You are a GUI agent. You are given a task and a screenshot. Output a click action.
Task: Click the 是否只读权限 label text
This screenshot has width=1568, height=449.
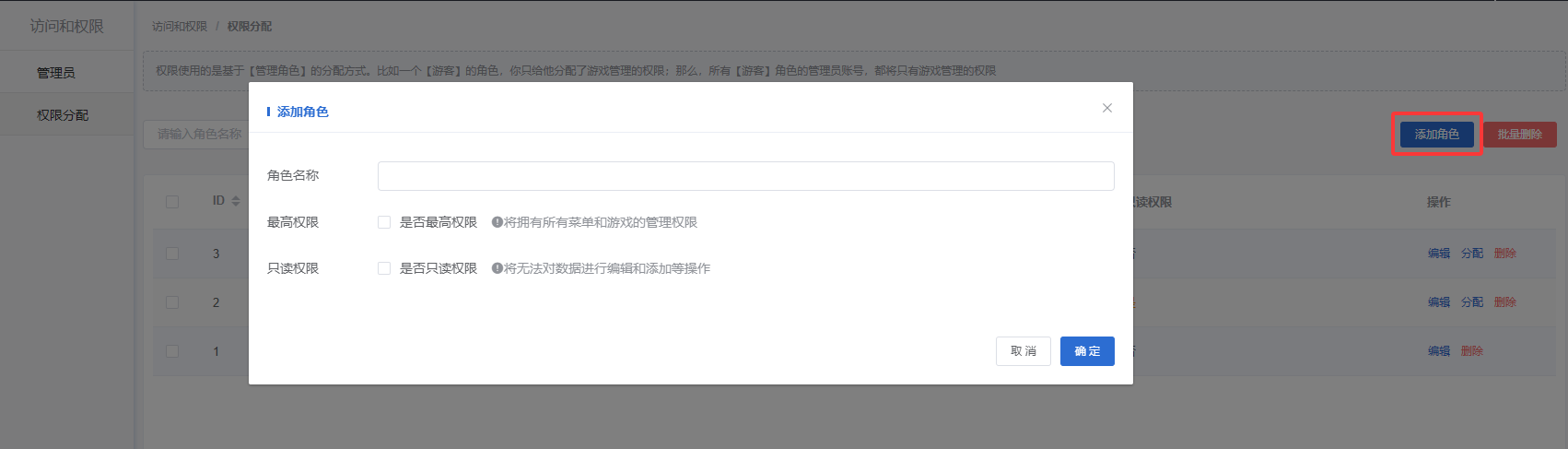point(439,268)
